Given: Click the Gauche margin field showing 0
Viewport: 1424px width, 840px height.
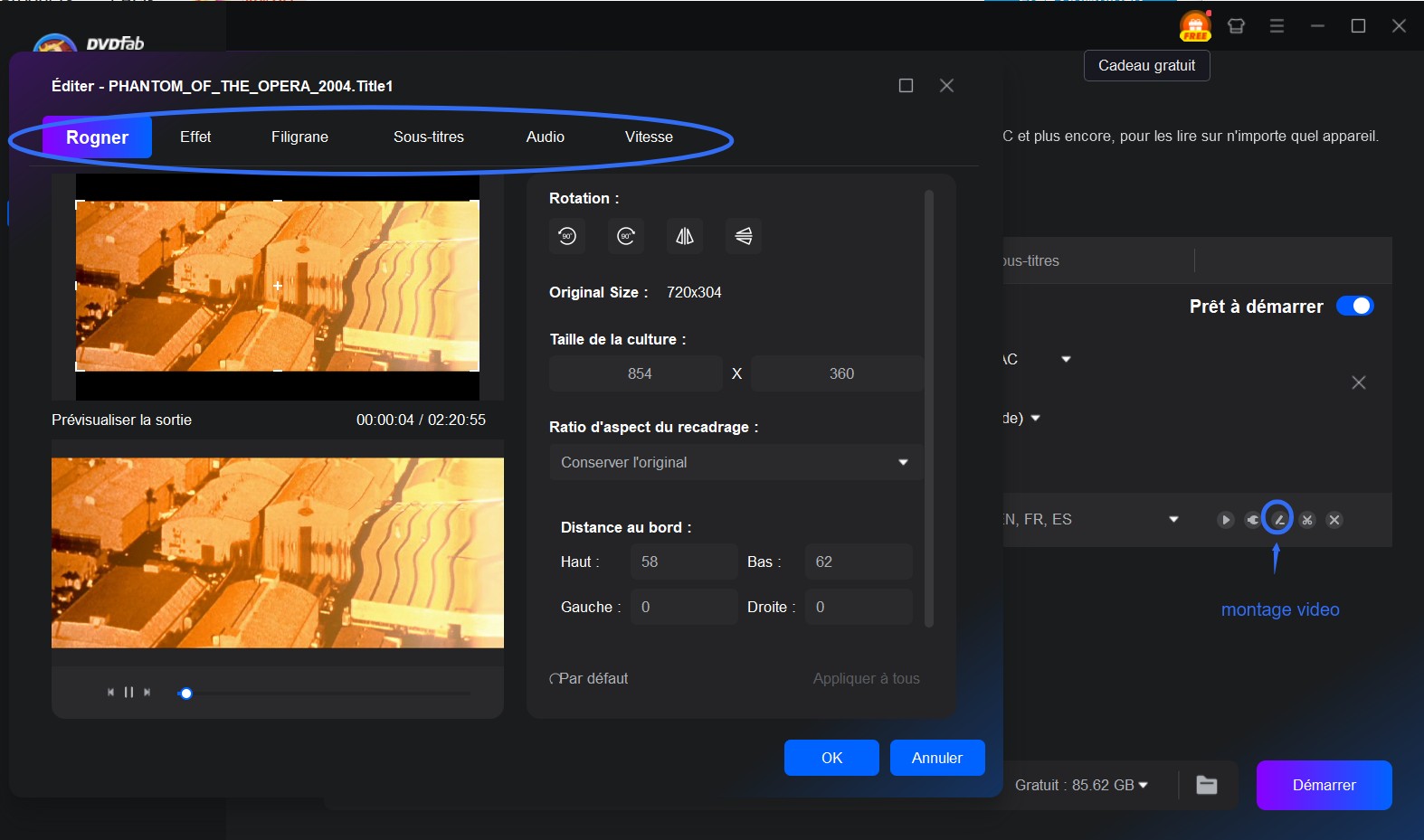Looking at the screenshot, I should tap(684, 607).
